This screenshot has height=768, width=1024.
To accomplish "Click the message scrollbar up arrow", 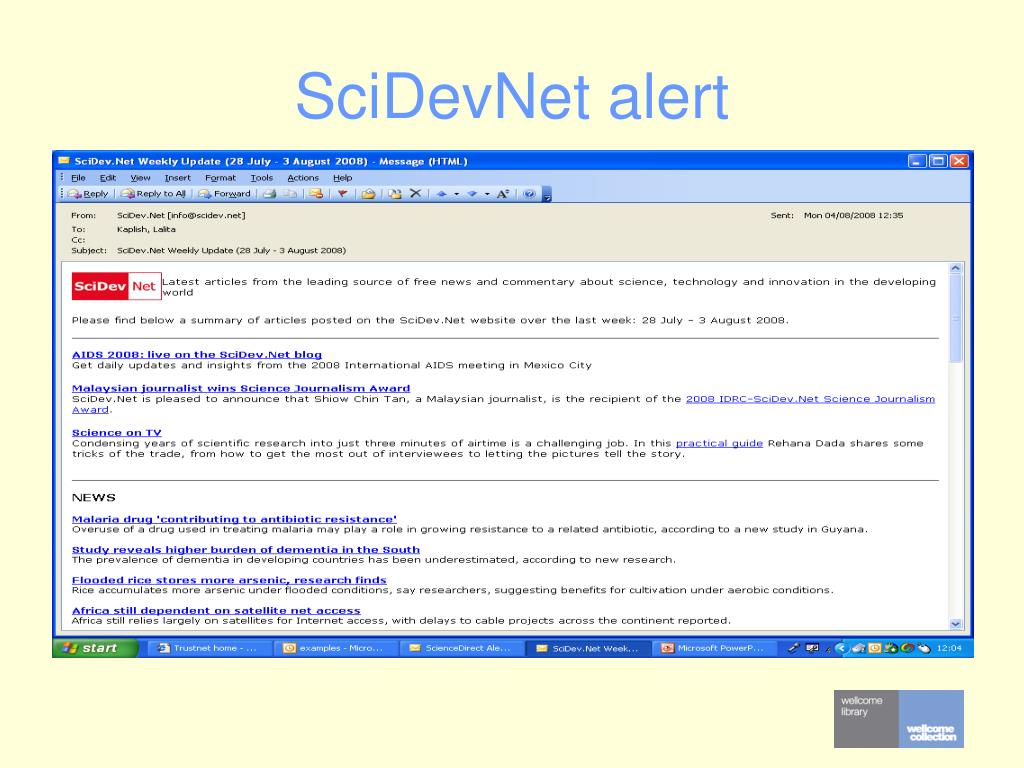I will pyautogui.click(x=955, y=268).
